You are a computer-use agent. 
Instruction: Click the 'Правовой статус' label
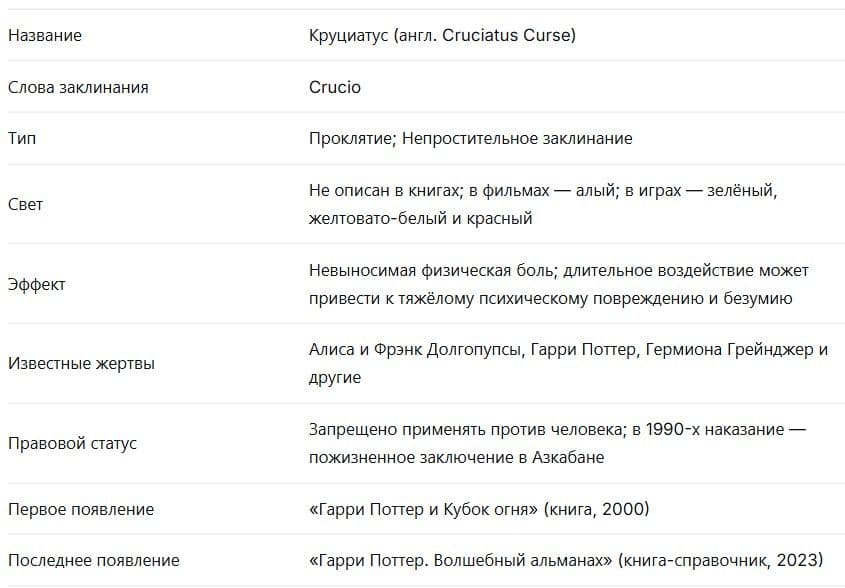72,443
